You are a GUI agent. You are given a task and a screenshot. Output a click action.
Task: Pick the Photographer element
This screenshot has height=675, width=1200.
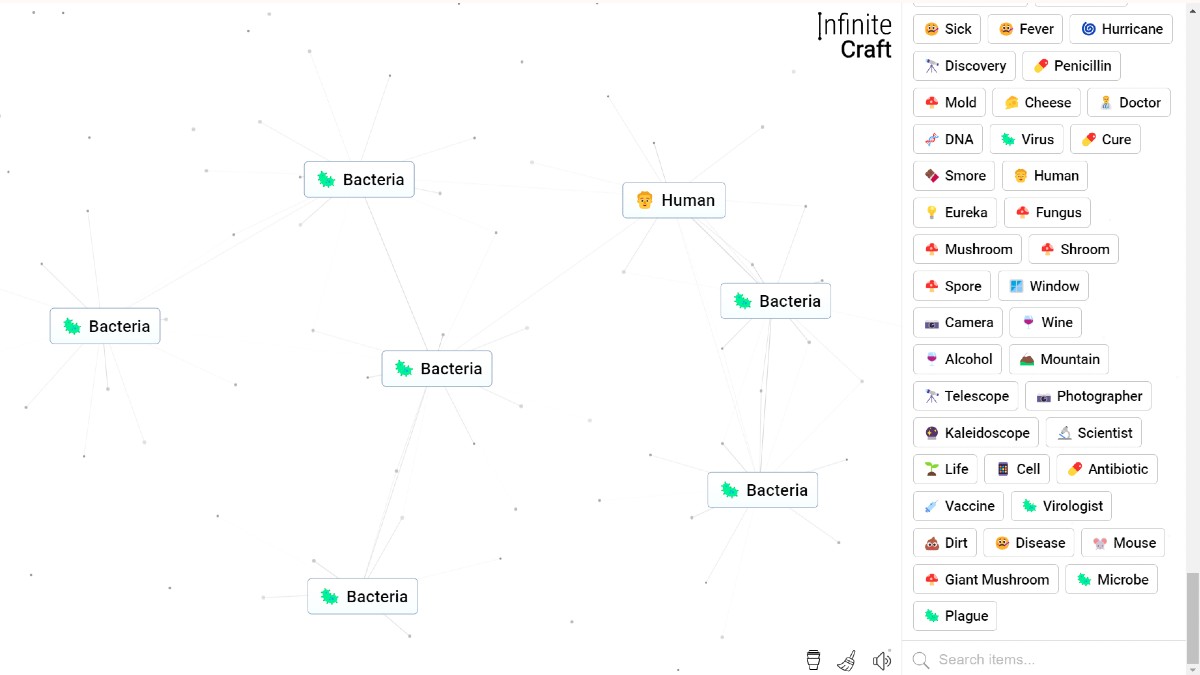1088,396
